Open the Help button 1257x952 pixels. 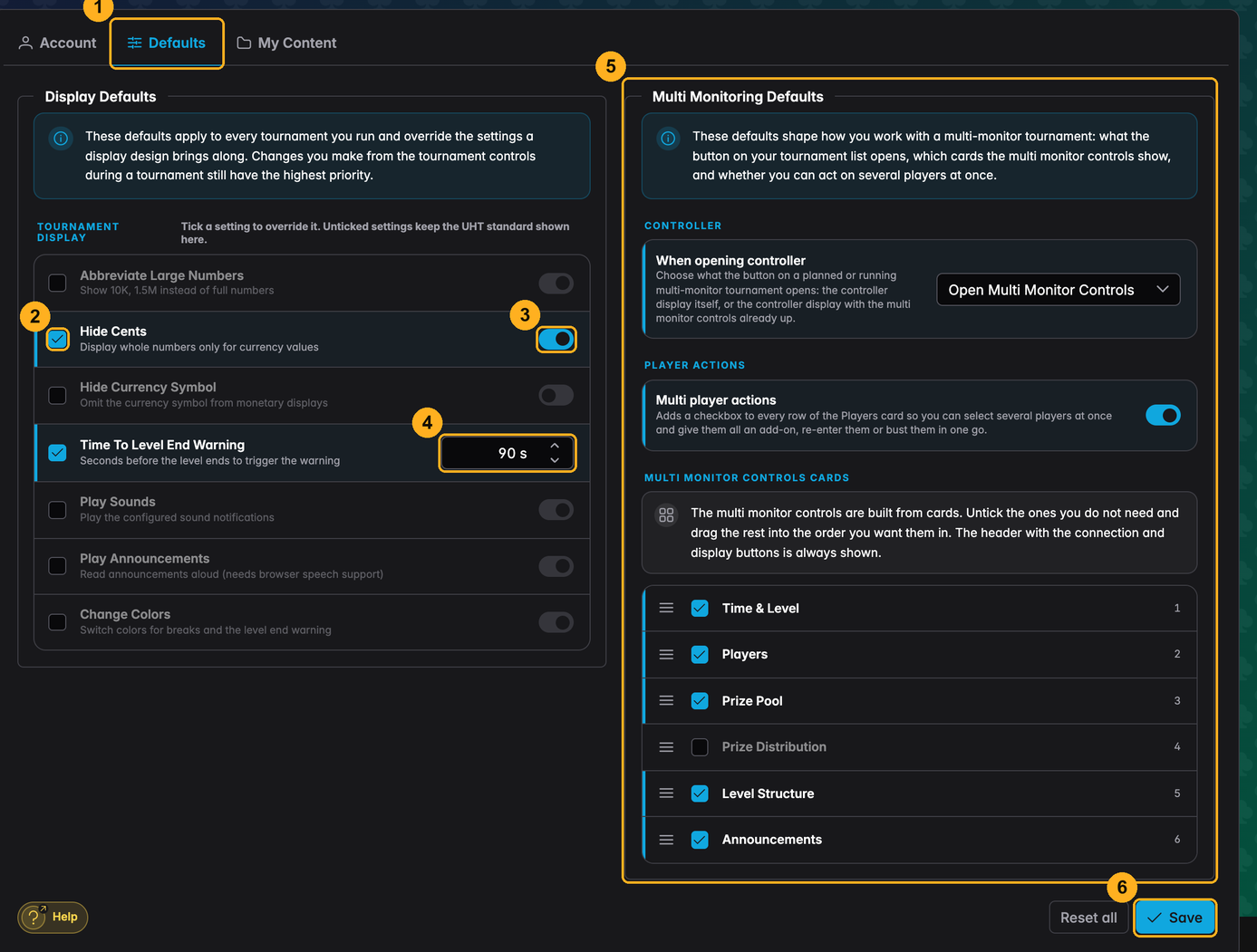point(53,917)
